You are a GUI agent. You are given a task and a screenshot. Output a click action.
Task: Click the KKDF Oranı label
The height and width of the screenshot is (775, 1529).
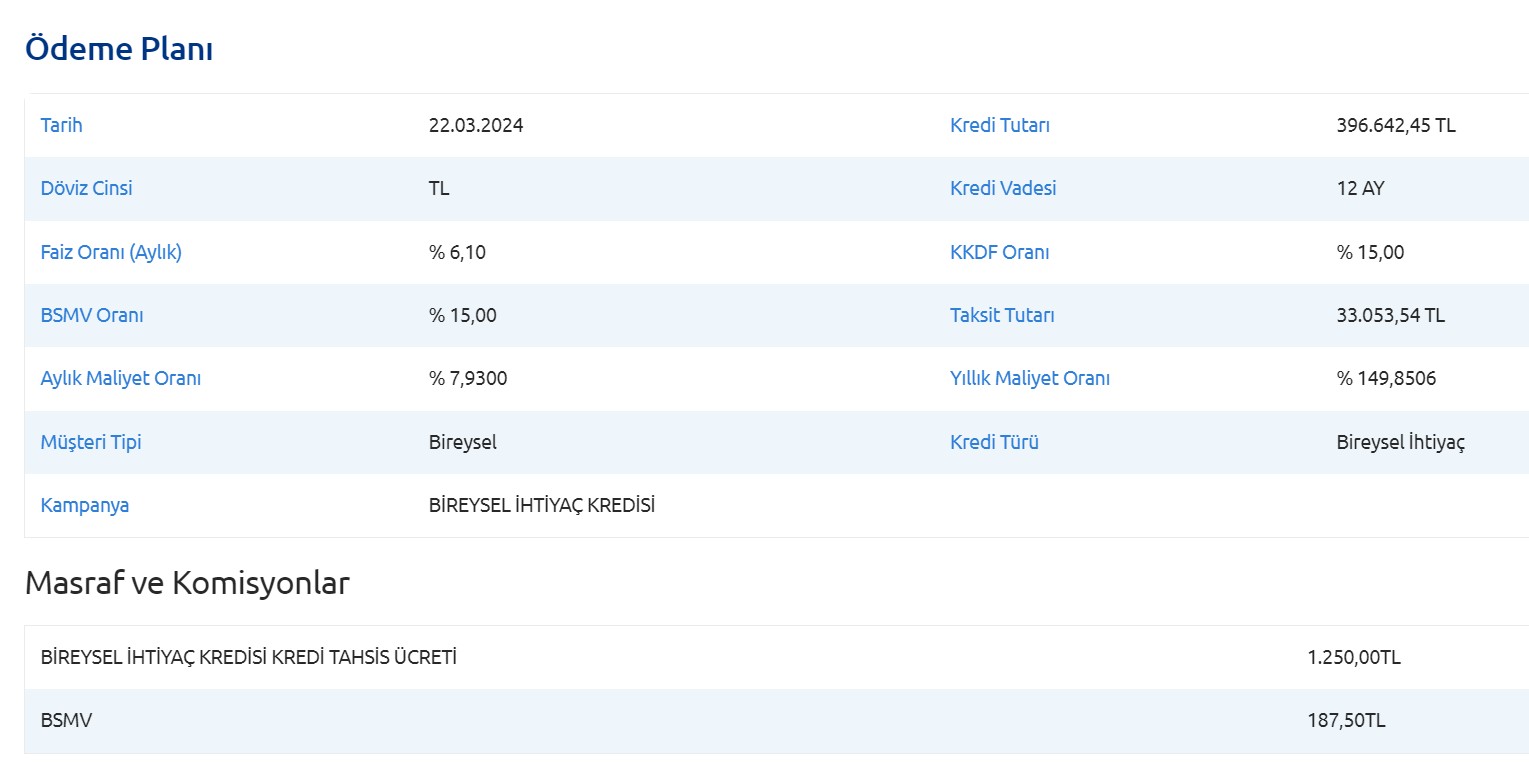coord(999,252)
